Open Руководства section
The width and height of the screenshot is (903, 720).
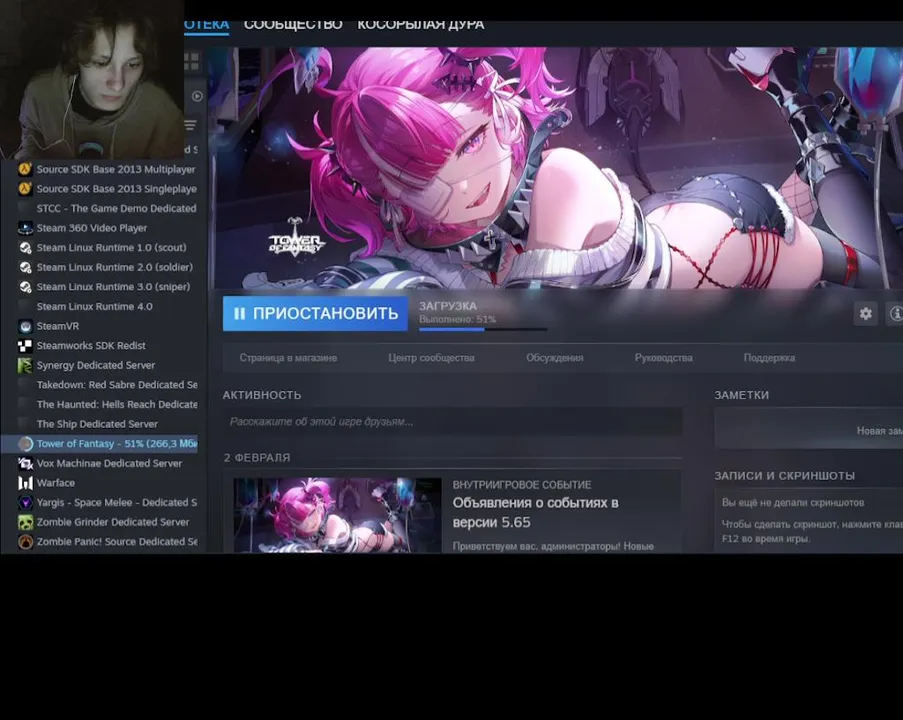[x=663, y=358]
